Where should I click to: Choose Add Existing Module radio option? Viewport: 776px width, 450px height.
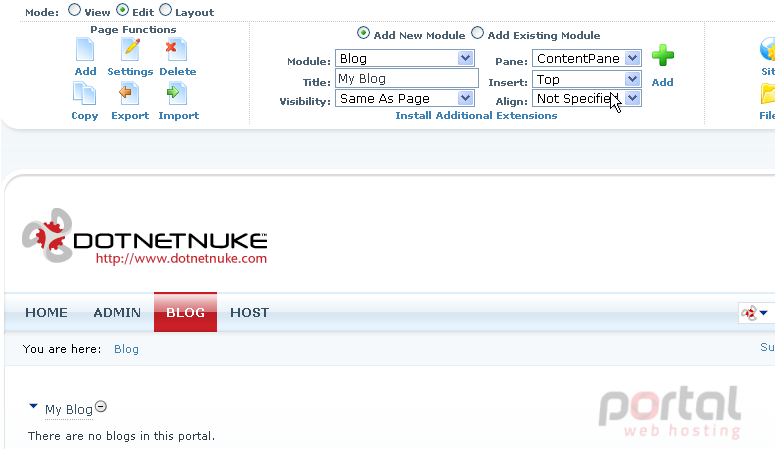(477, 33)
